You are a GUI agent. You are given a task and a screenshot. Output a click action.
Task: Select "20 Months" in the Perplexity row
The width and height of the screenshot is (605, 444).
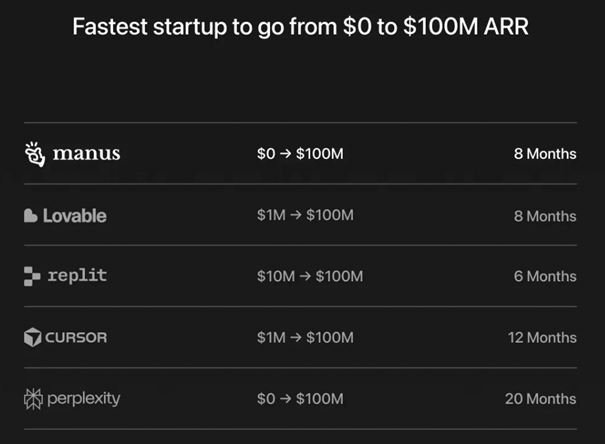[541, 399]
